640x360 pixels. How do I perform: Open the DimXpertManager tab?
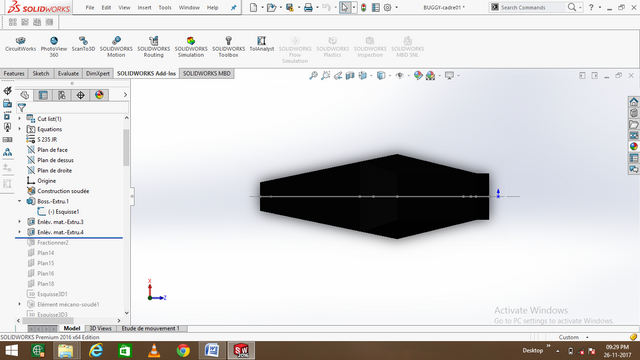(x=80, y=95)
